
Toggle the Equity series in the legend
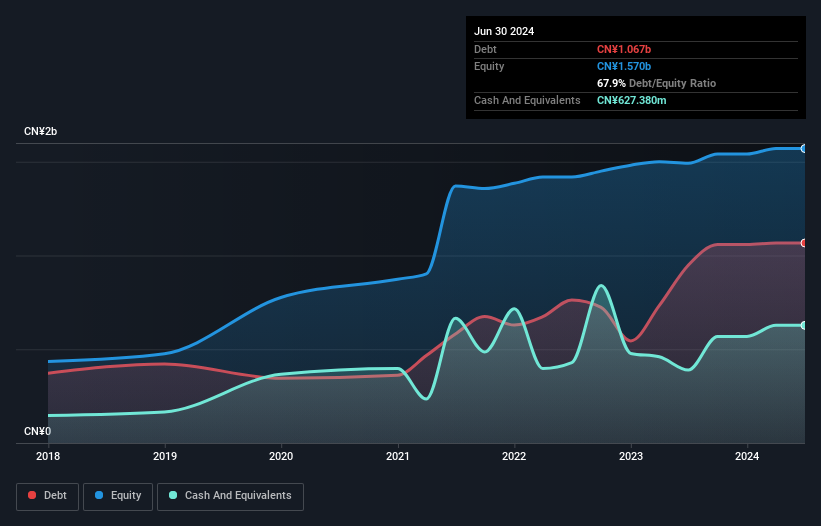(118, 495)
